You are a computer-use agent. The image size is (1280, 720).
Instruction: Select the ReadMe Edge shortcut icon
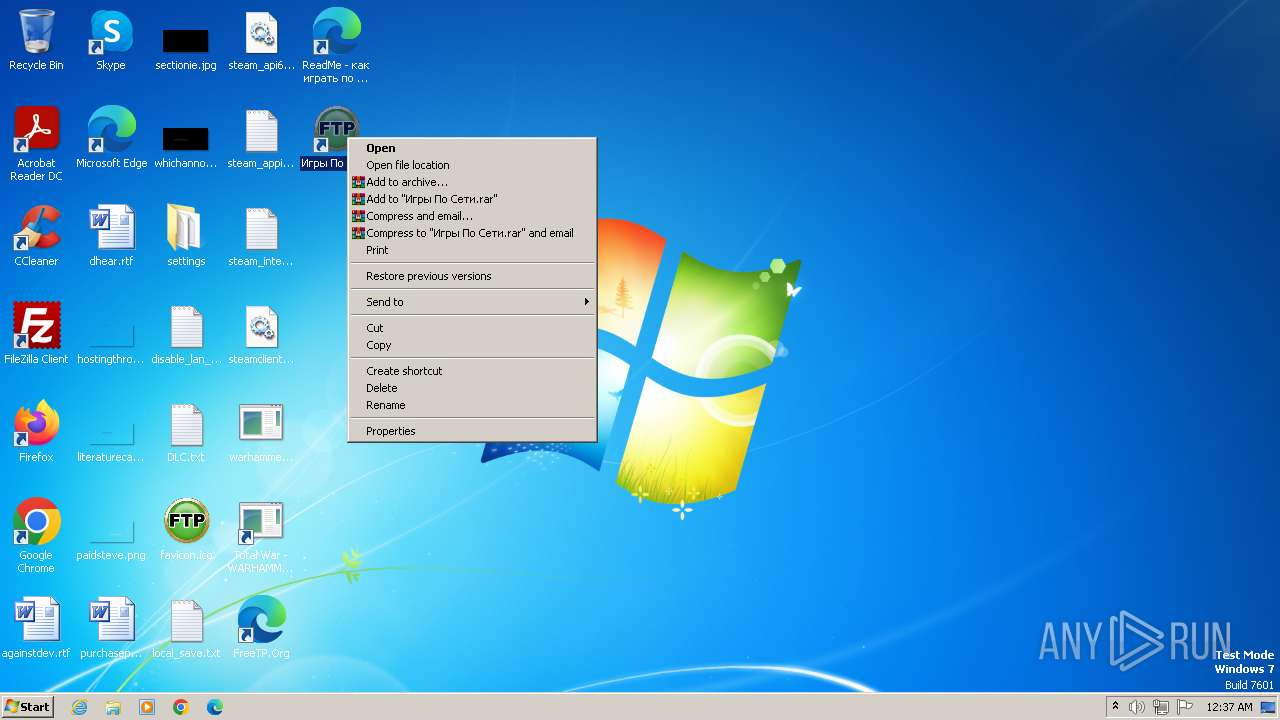336,46
